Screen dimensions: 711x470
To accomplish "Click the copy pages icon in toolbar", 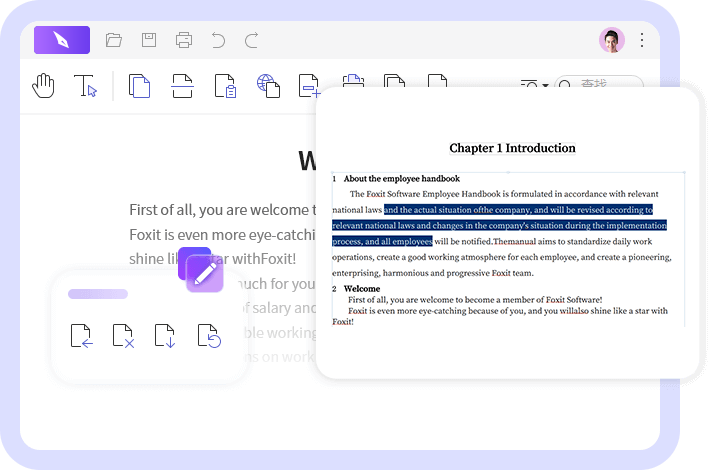I will pyautogui.click(x=140, y=86).
